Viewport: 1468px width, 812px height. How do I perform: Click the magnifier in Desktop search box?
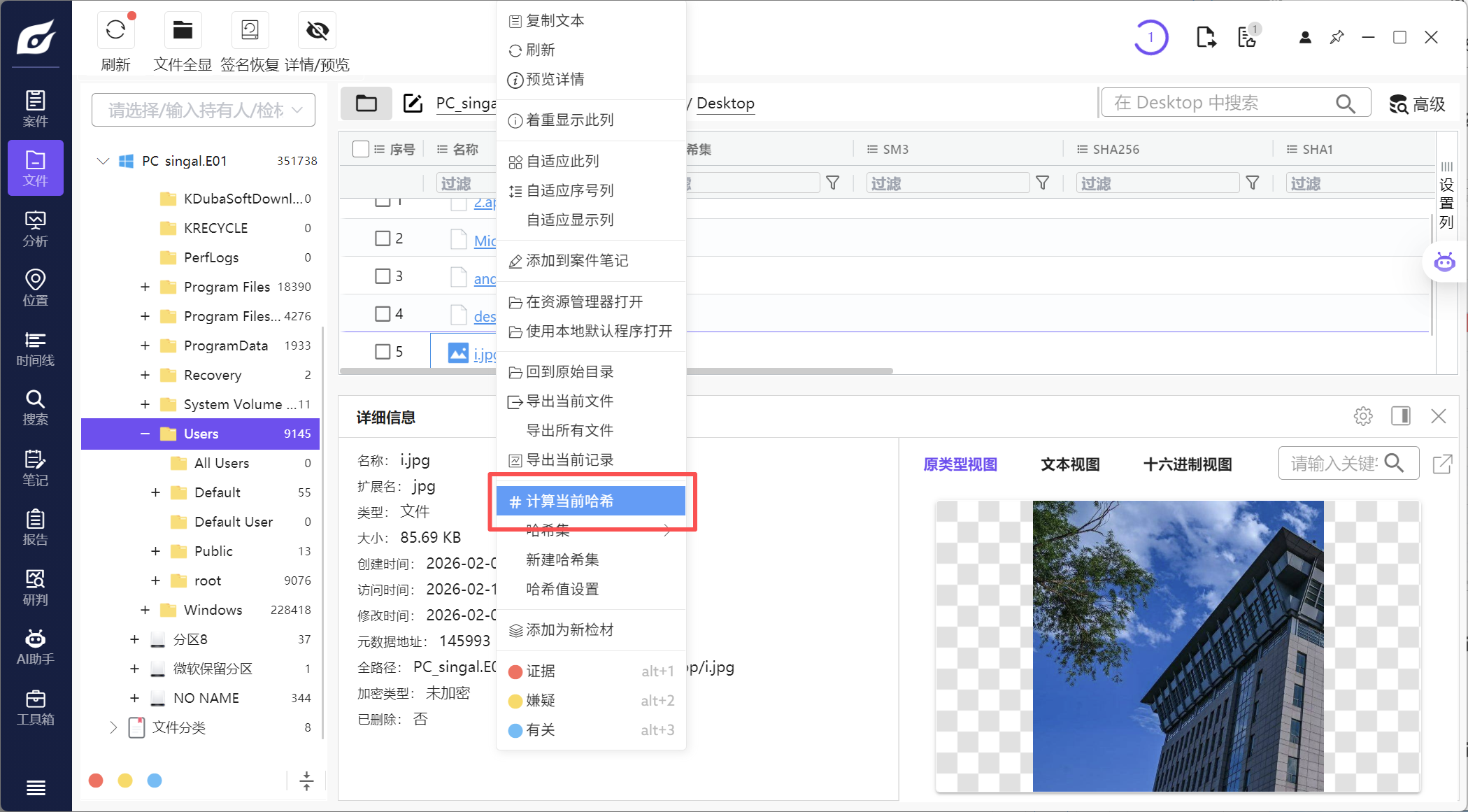click(x=1345, y=104)
